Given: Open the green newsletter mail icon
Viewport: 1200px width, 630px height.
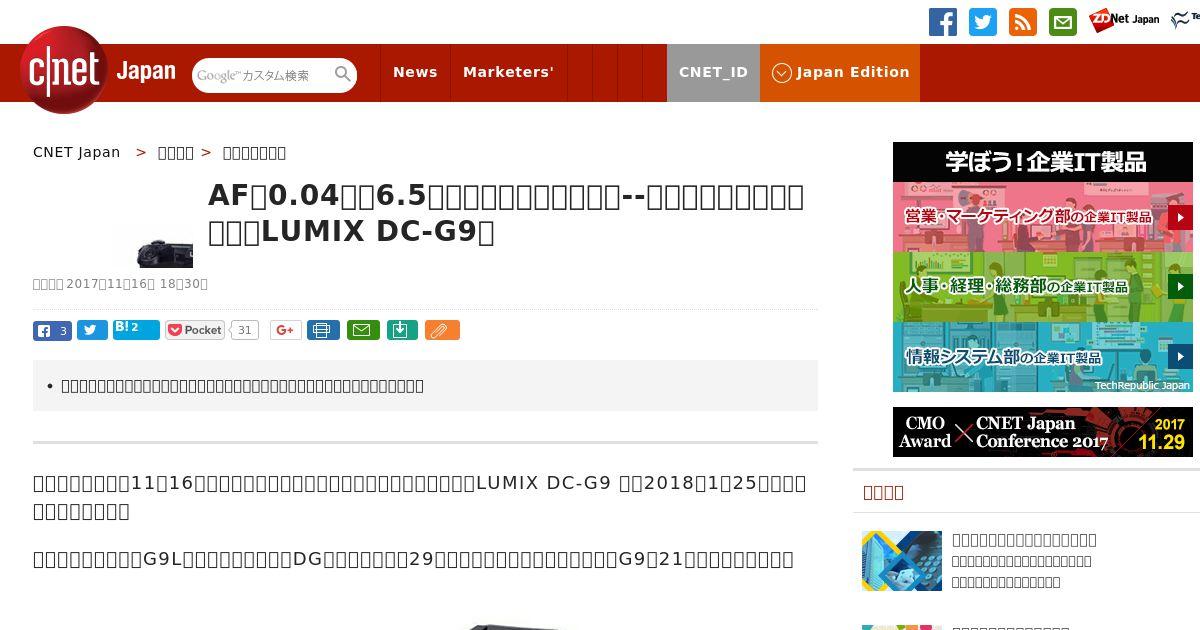Looking at the screenshot, I should click(1063, 22).
